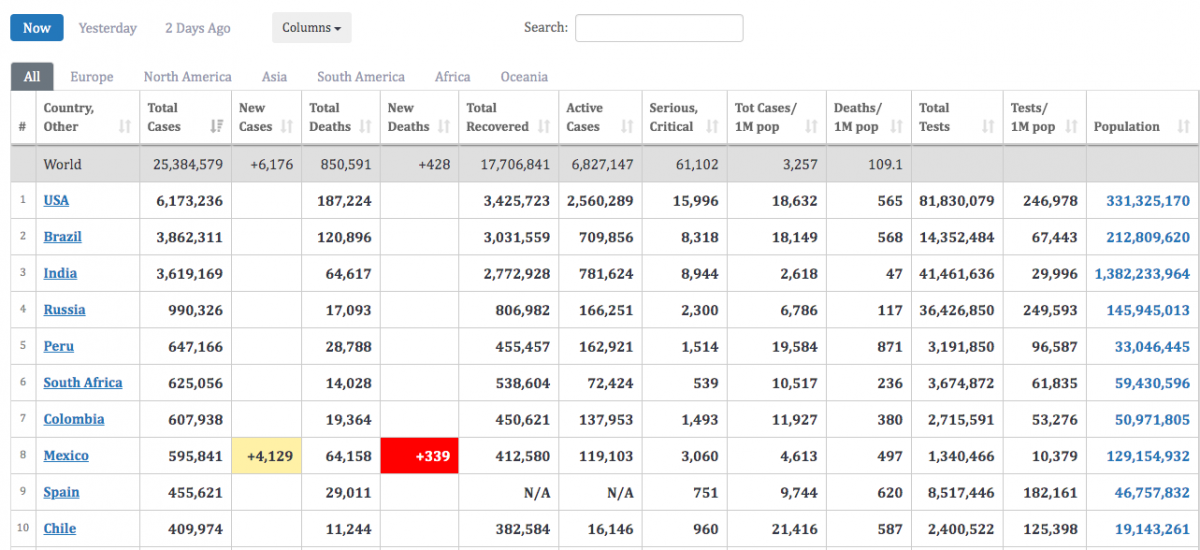Sort by Country, Other arrow icon
This screenshot has height=550, width=1200.
pos(125,127)
